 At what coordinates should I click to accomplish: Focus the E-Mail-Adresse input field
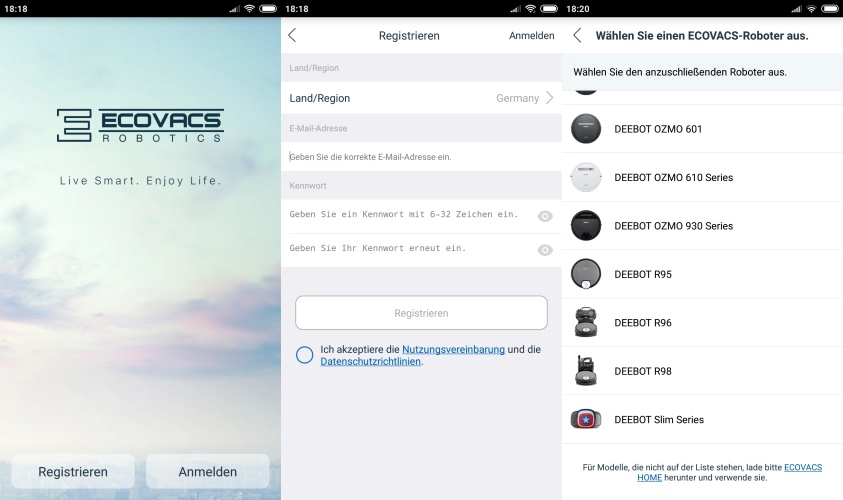[421, 156]
